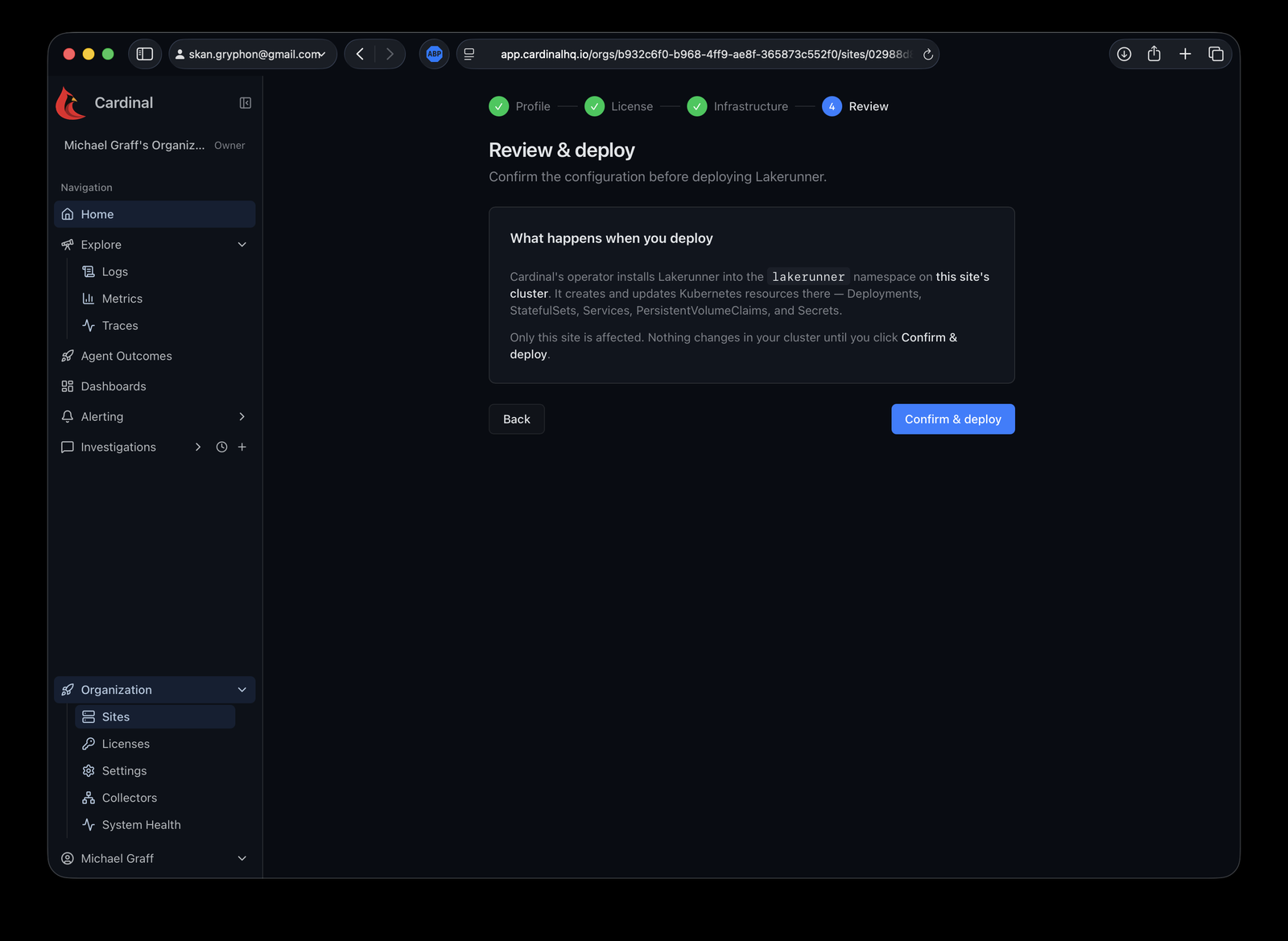The height and width of the screenshot is (941, 1288).
Task: Collapse the Explore section chevron
Action: coord(242,245)
